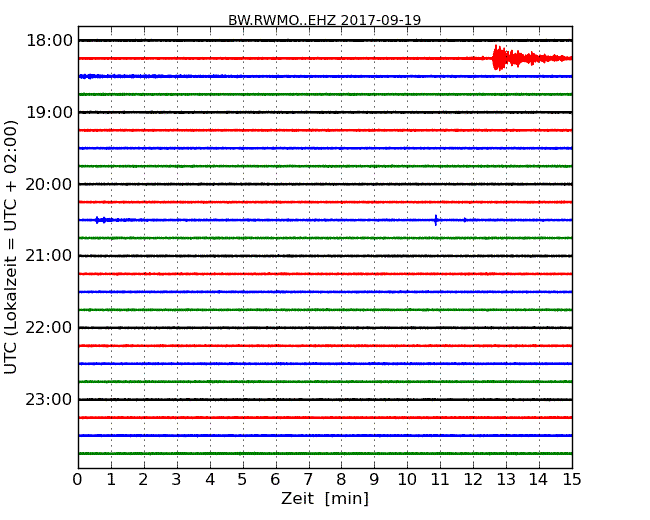The width and height of the screenshot is (650, 520).
Task: Click the x-axis tick label 4
Action: tap(210, 479)
